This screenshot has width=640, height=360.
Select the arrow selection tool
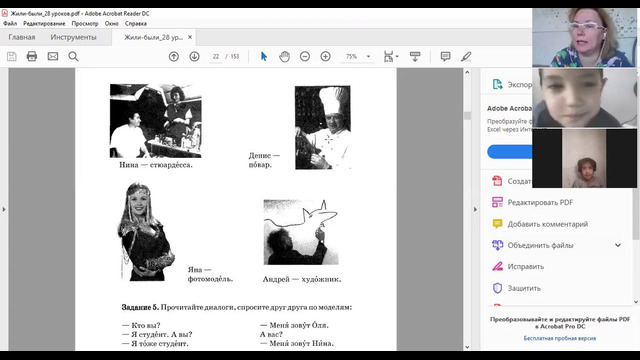pos(264,56)
